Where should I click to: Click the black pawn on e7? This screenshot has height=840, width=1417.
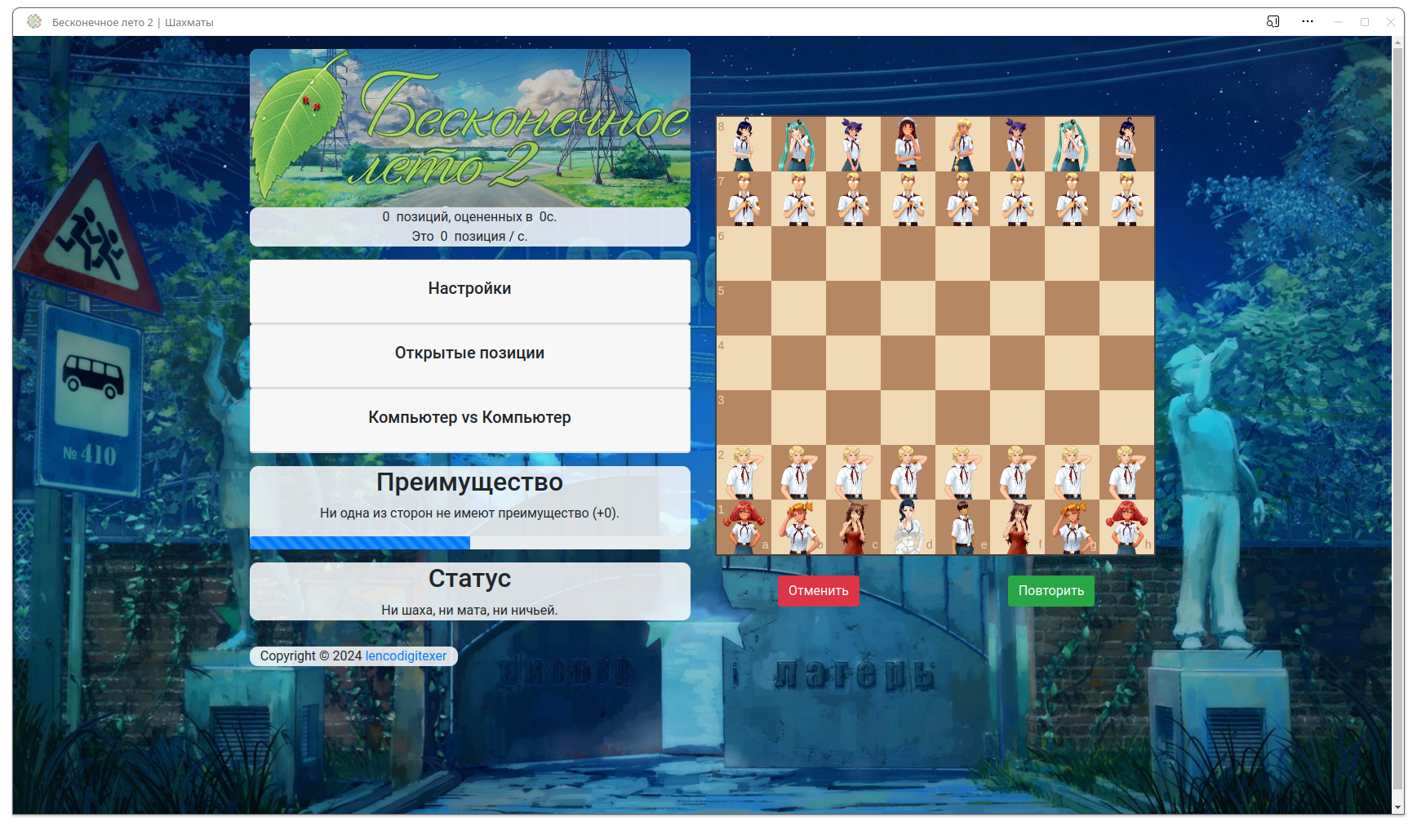tap(962, 198)
